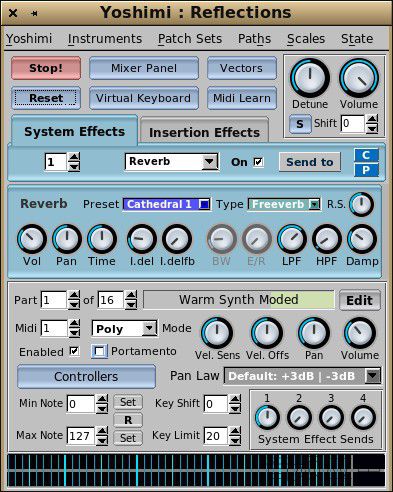Click the reverb Damp knob

coord(362,239)
